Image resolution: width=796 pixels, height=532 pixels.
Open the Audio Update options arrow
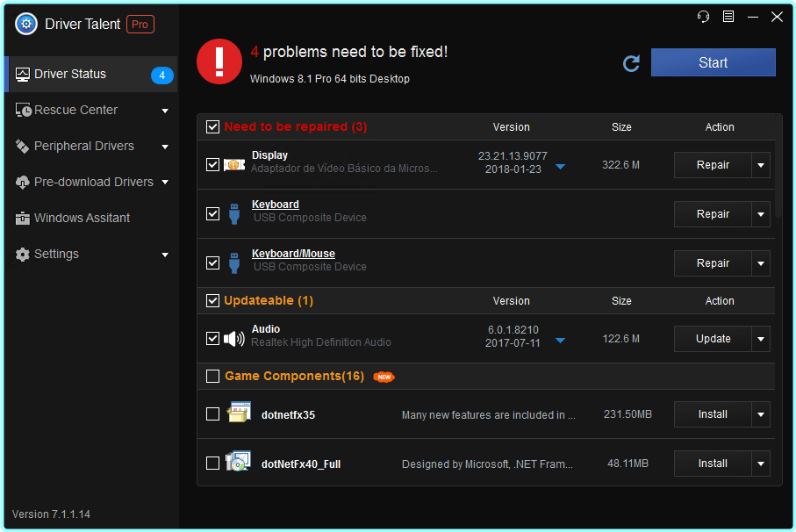[760, 339]
